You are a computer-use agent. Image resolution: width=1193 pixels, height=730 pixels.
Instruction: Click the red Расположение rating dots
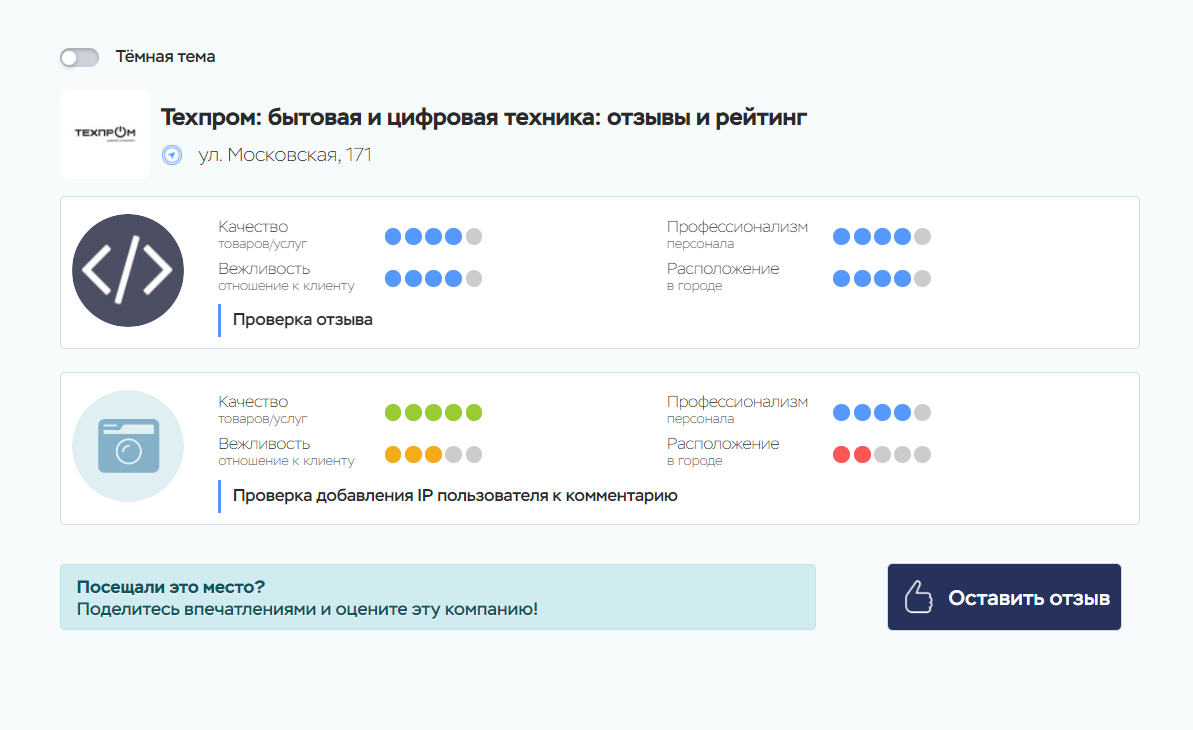881,454
